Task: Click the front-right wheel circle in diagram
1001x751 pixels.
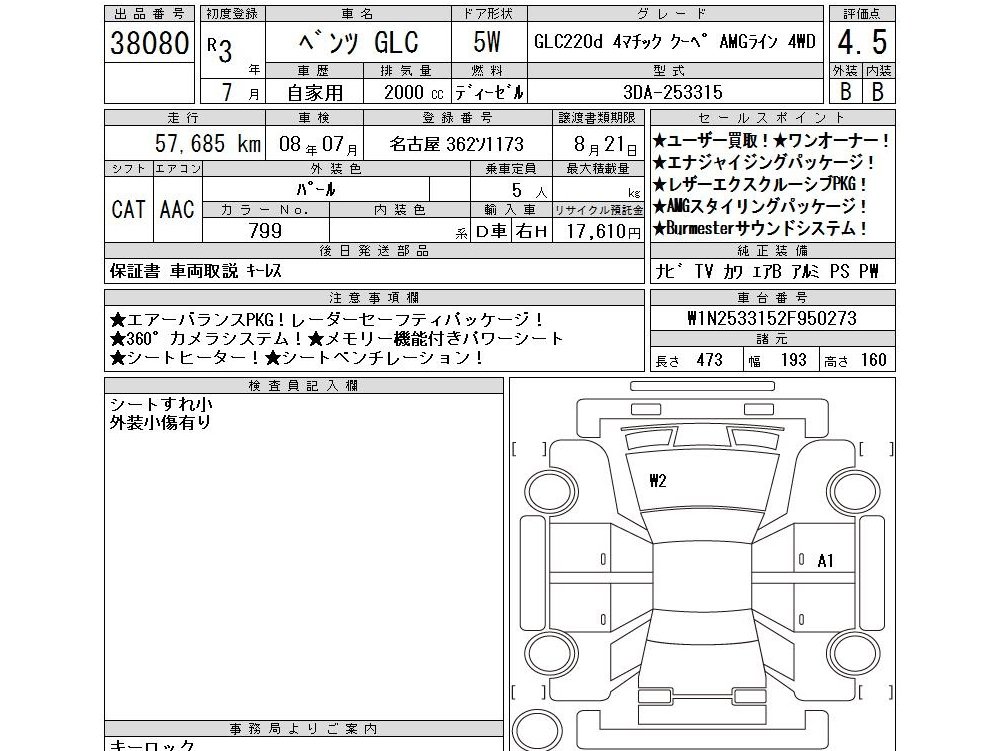Action: (x=852, y=490)
